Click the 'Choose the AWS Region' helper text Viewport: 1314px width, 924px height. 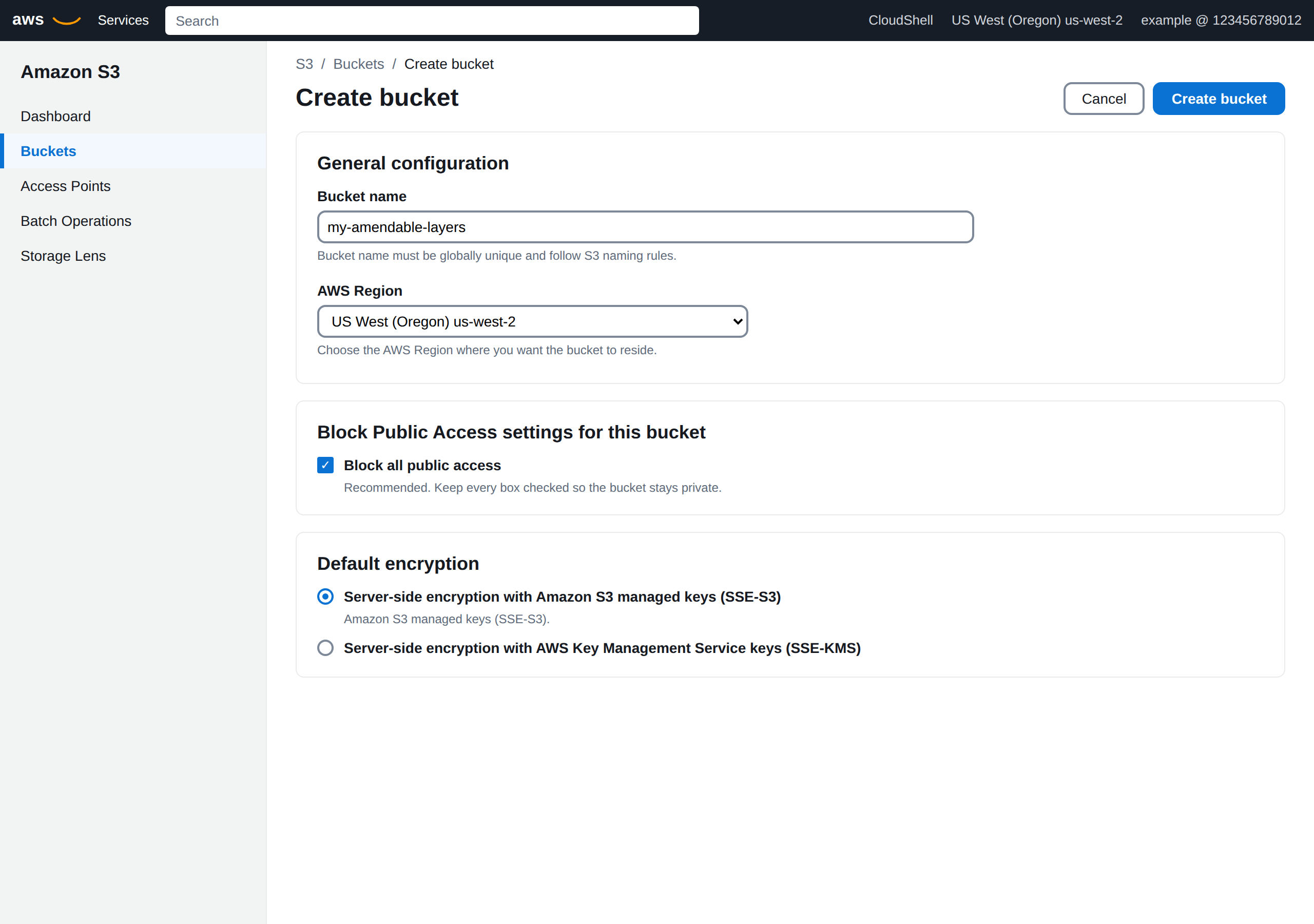pos(487,351)
